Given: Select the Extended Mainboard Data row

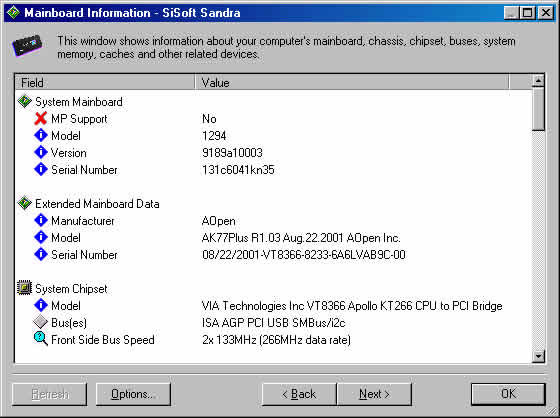Looking at the screenshot, I should click(x=97, y=204).
